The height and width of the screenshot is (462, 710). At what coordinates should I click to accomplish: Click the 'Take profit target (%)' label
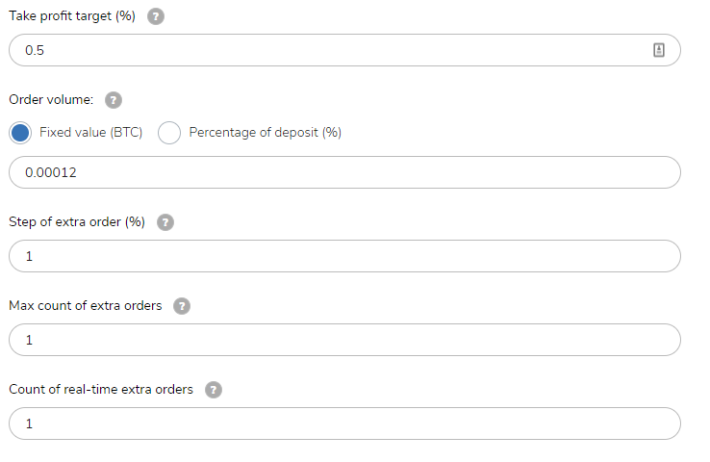pos(72,16)
